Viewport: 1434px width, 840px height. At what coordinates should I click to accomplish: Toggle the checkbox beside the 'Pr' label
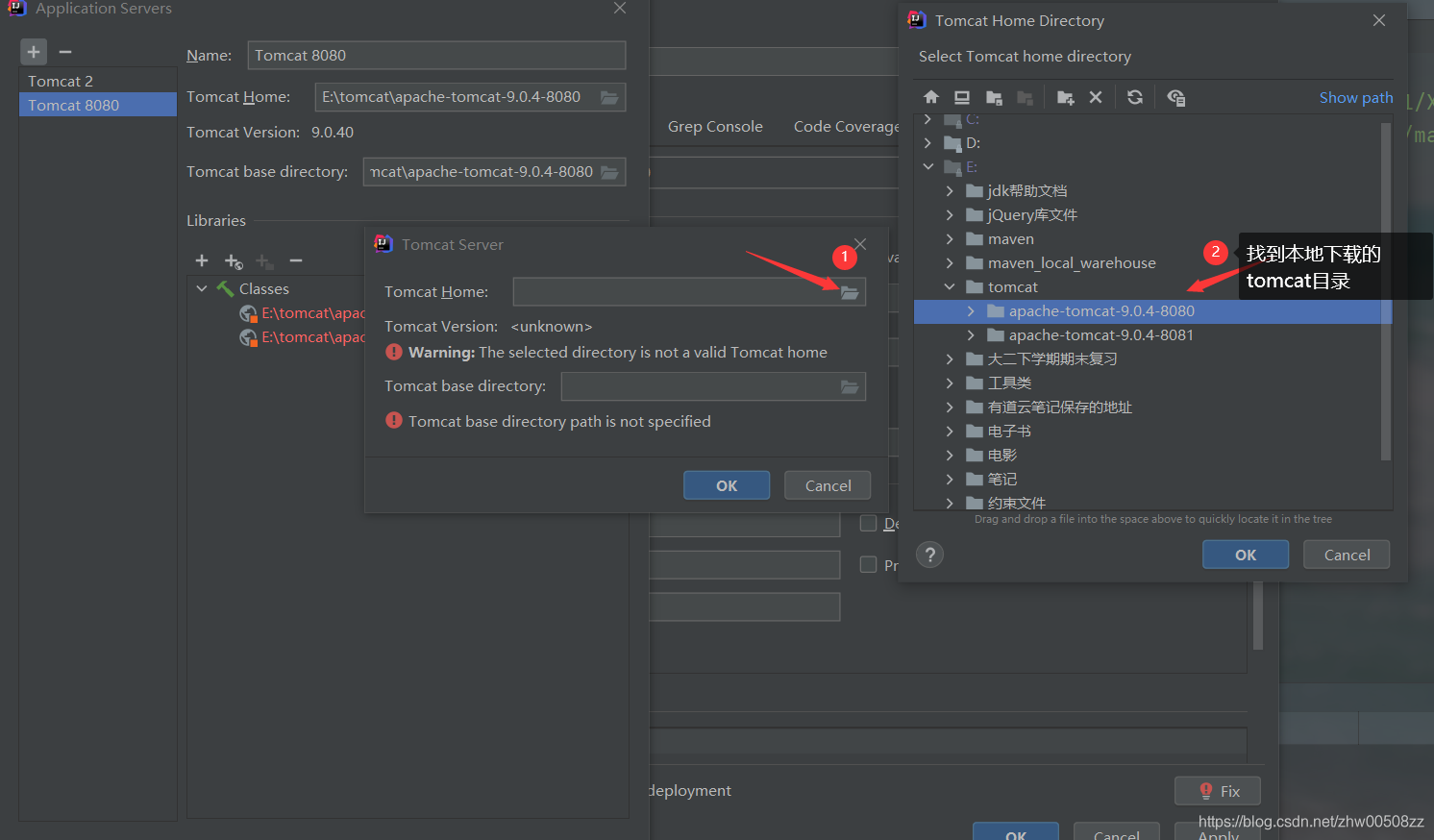(x=868, y=564)
